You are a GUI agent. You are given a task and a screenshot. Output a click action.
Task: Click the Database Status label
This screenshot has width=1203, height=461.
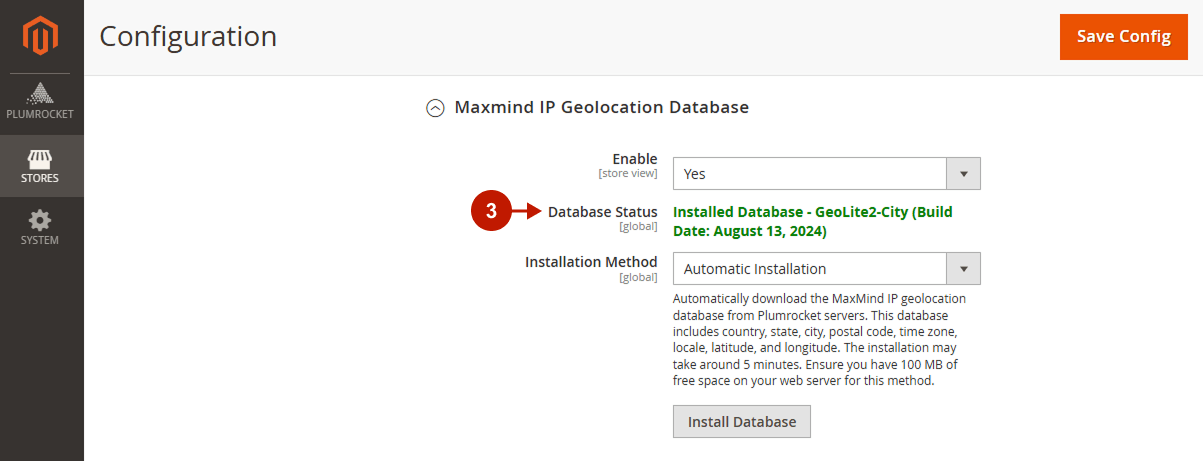(x=602, y=211)
